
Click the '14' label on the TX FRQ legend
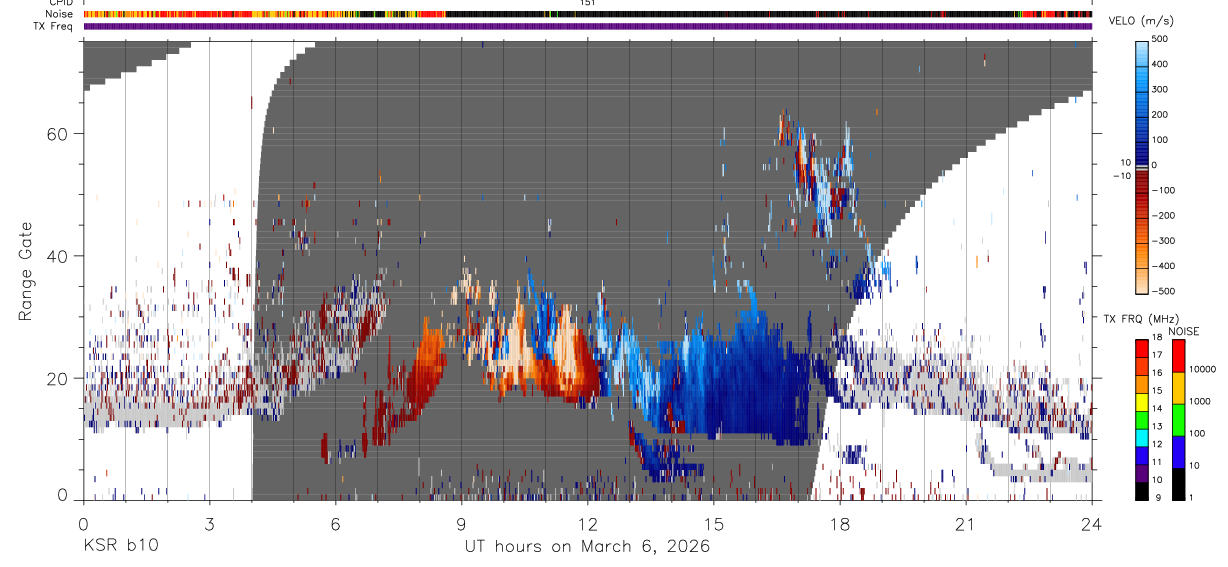click(x=1157, y=409)
